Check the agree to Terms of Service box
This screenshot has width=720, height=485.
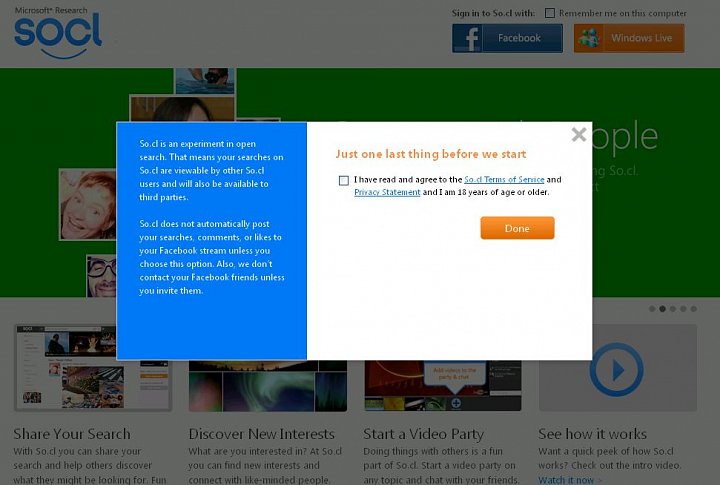343,180
